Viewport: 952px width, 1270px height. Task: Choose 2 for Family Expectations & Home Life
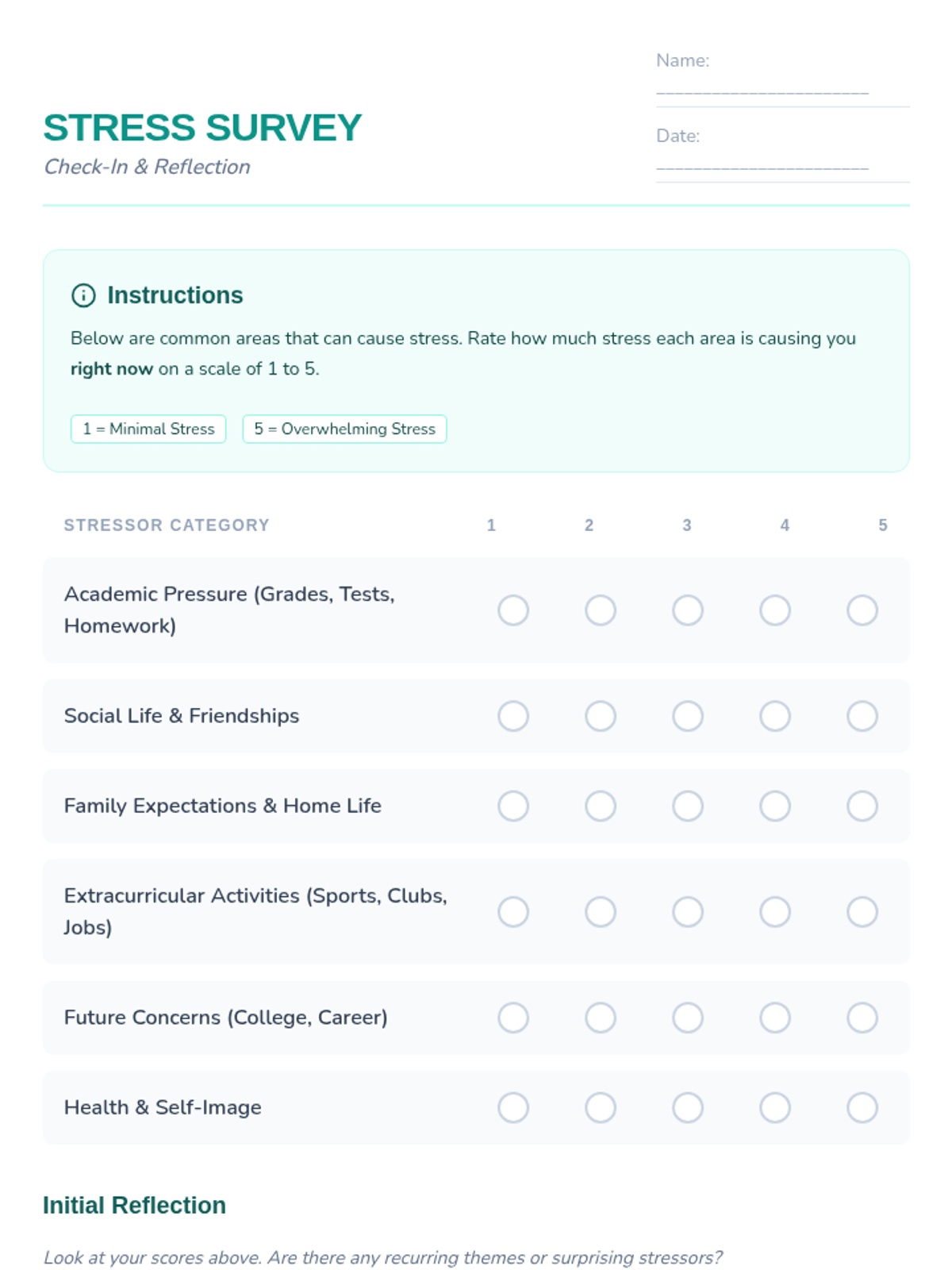pyautogui.click(x=601, y=806)
